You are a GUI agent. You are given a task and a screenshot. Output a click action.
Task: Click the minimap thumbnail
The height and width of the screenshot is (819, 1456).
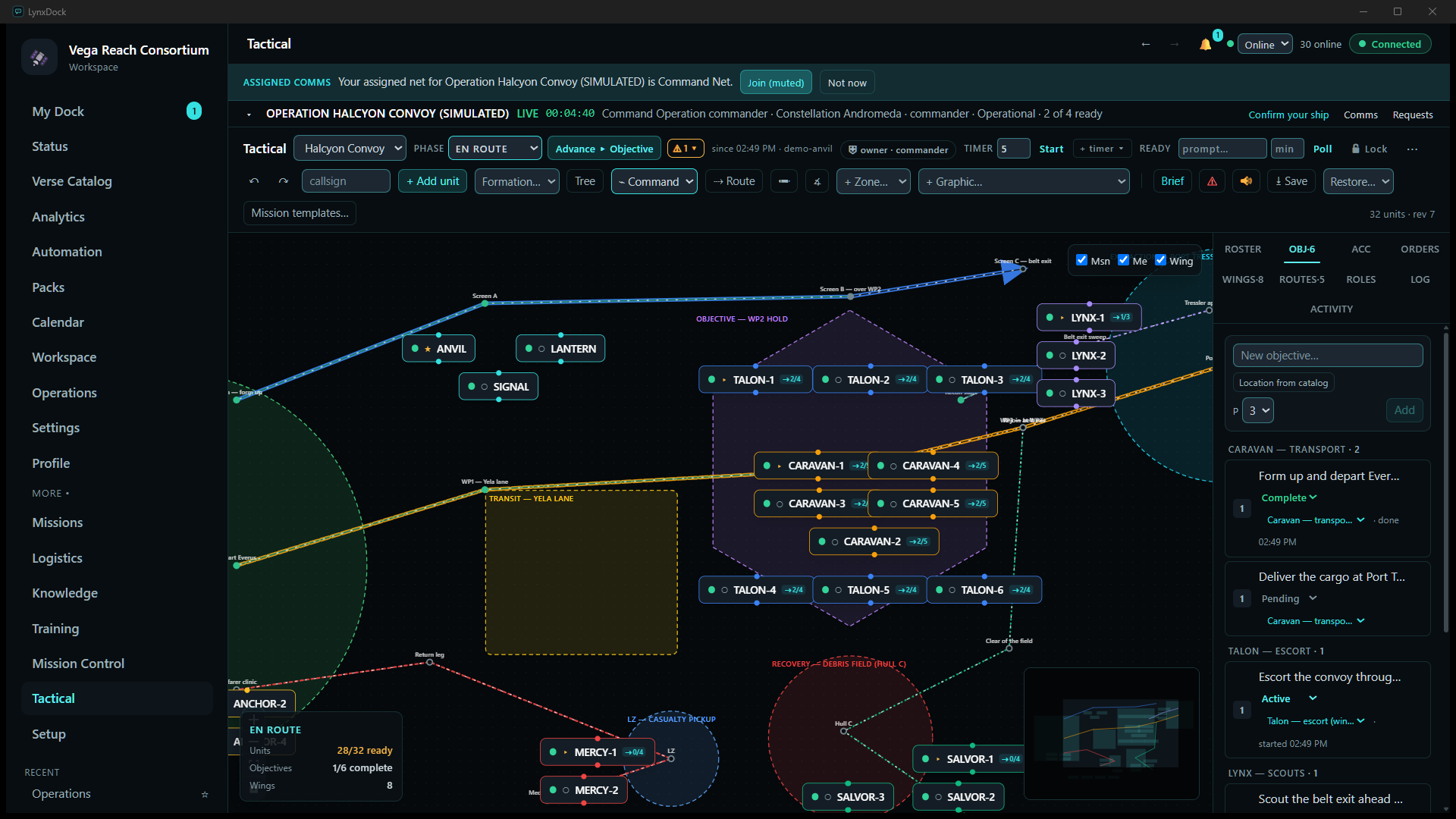(1112, 734)
